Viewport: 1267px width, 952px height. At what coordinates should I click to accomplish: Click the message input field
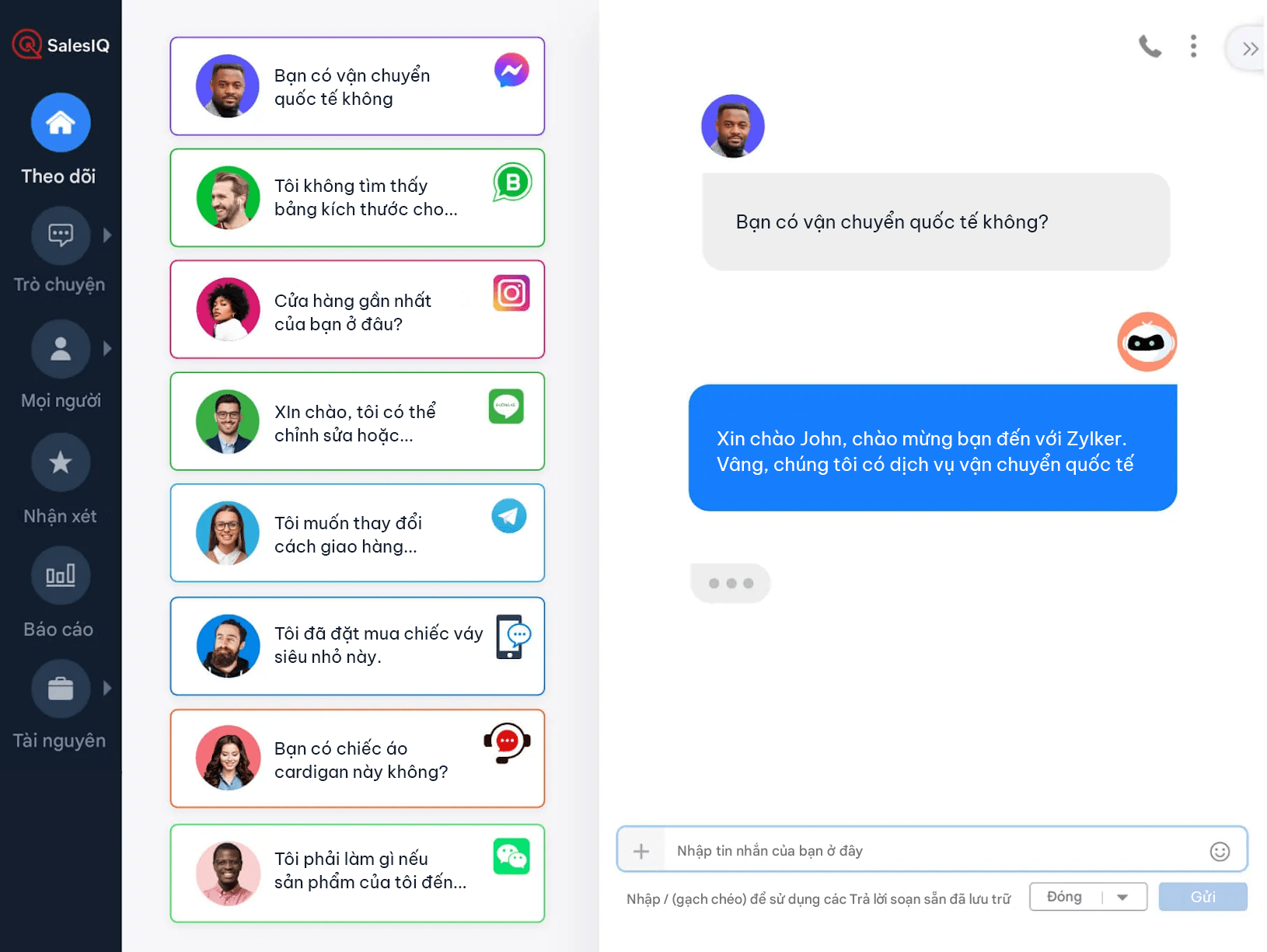tap(933, 851)
